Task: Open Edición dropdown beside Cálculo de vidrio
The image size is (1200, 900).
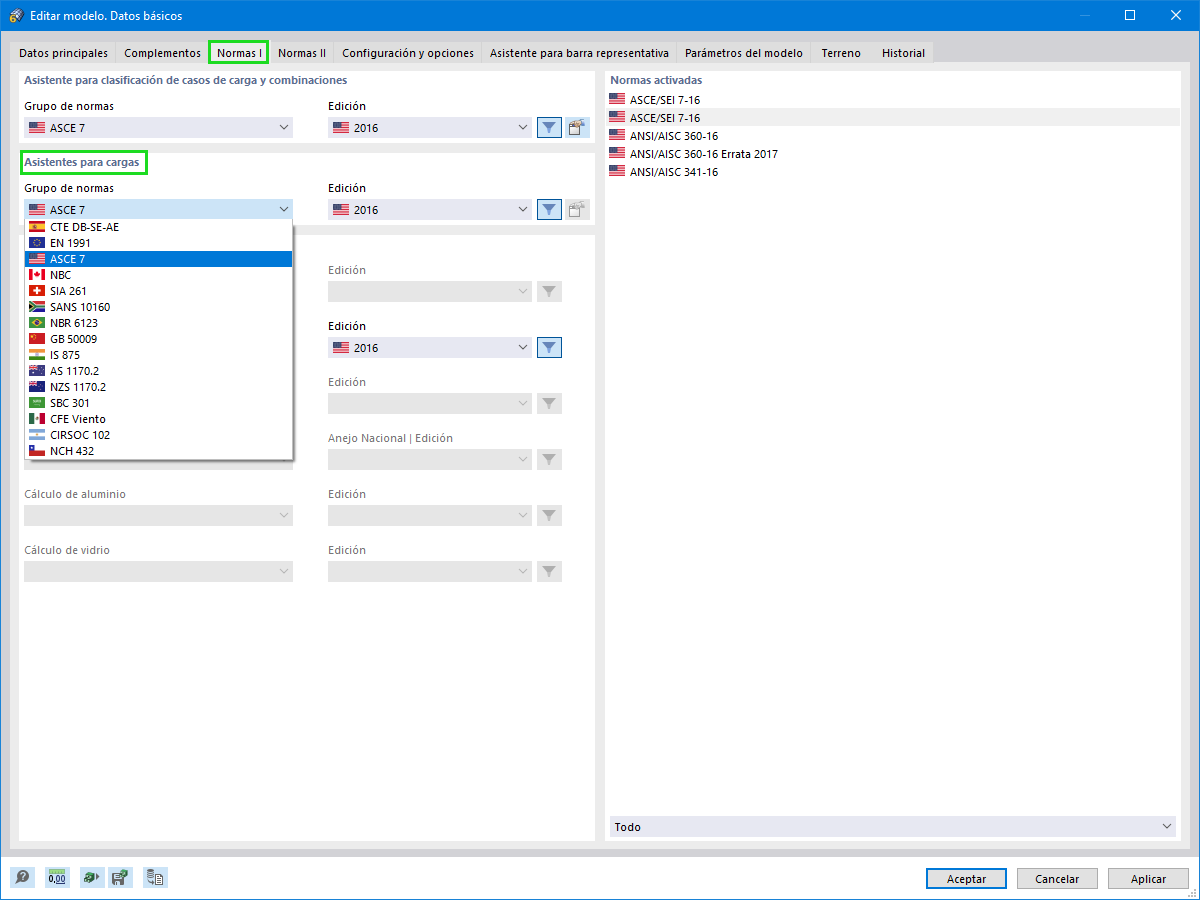Action: click(x=430, y=571)
